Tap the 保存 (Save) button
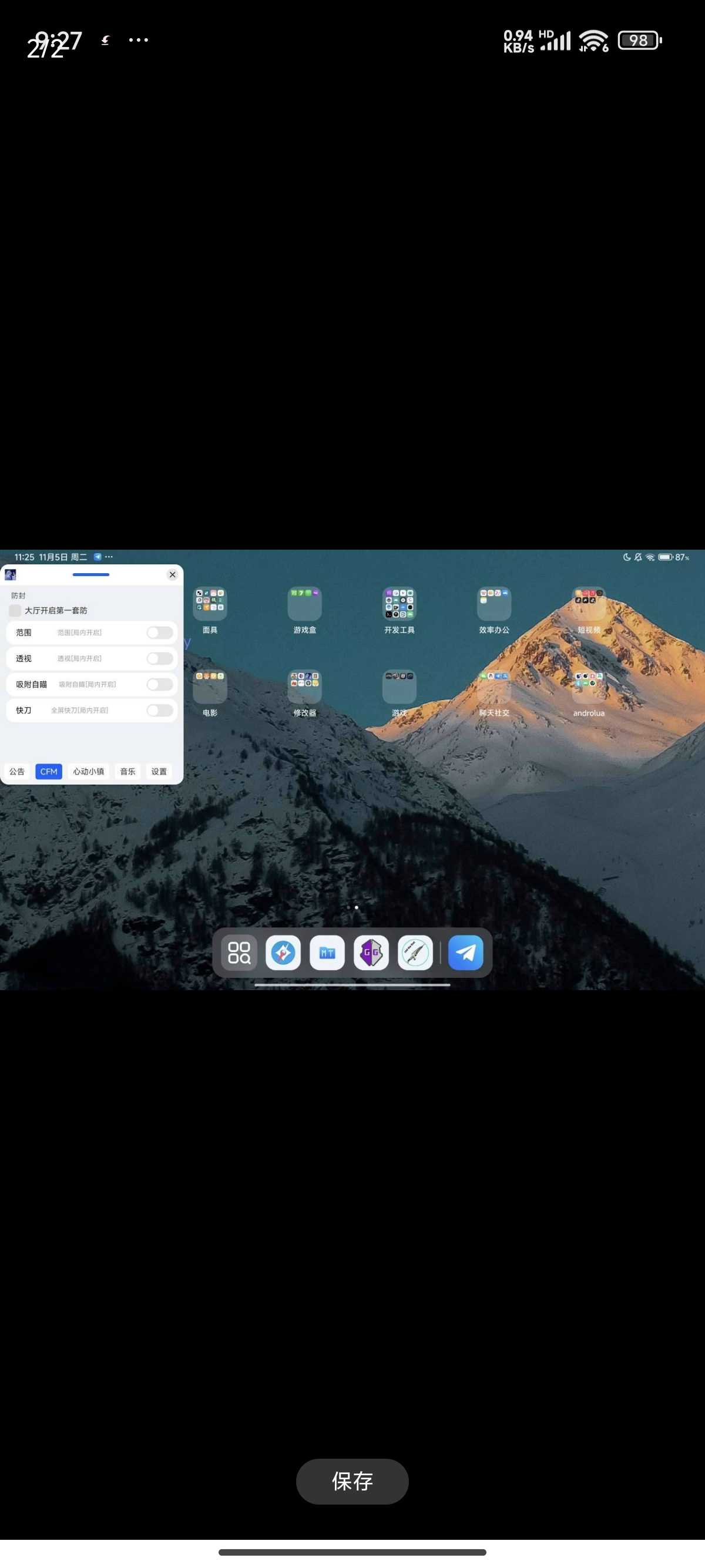 [x=352, y=1481]
